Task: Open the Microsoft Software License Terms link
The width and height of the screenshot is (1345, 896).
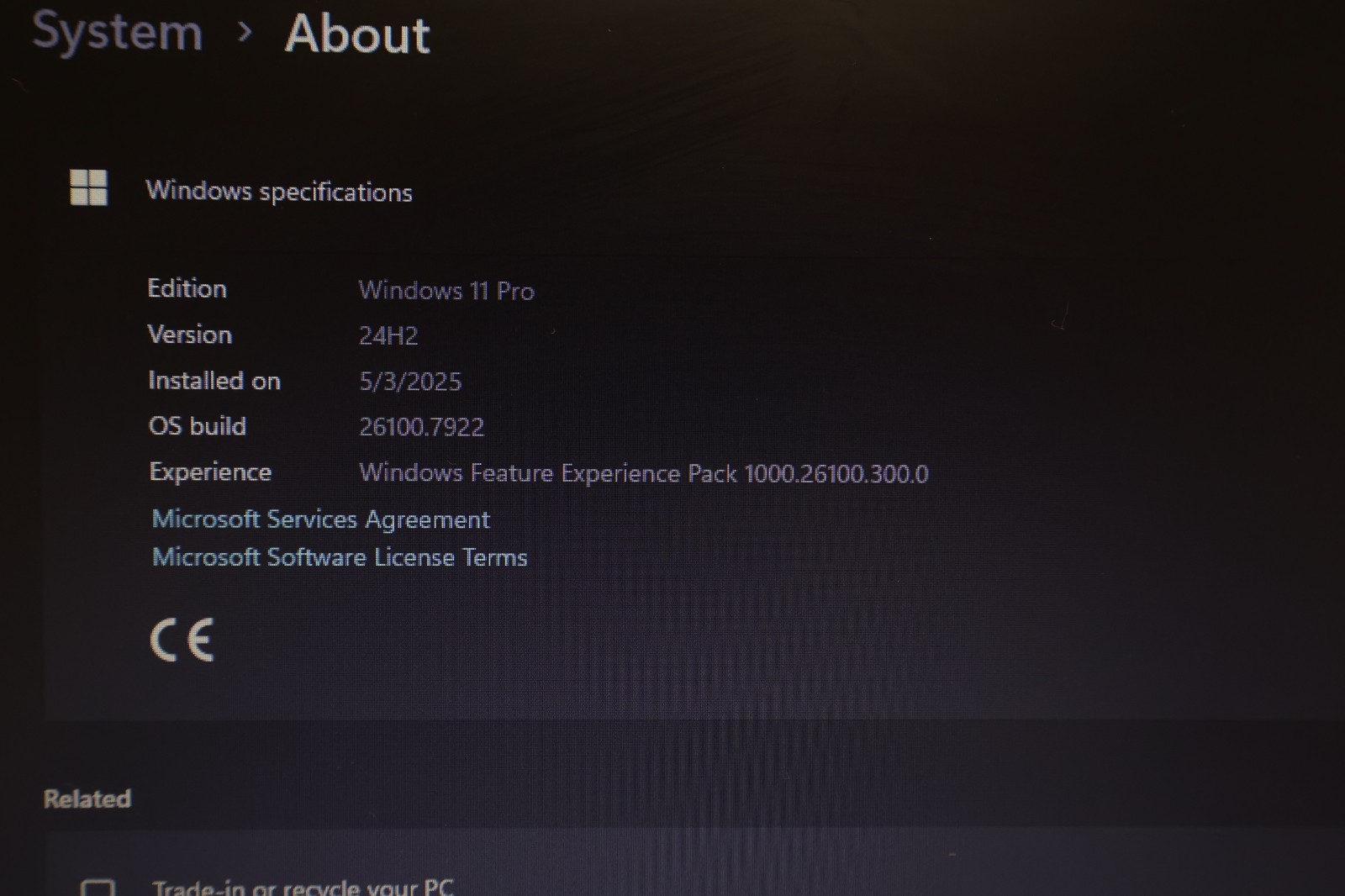Action: click(x=340, y=557)
